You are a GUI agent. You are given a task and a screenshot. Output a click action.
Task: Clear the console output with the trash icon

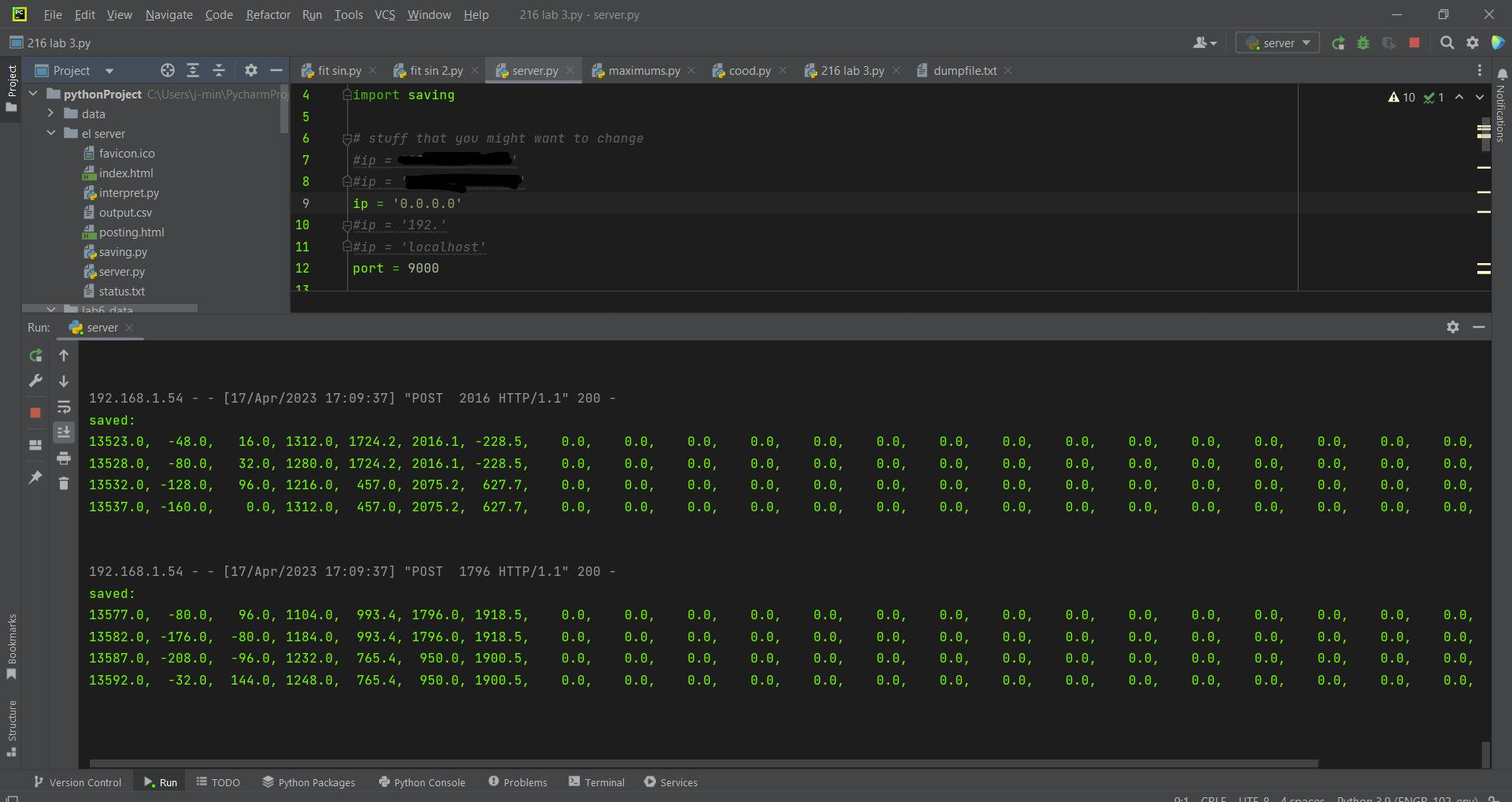64,483
